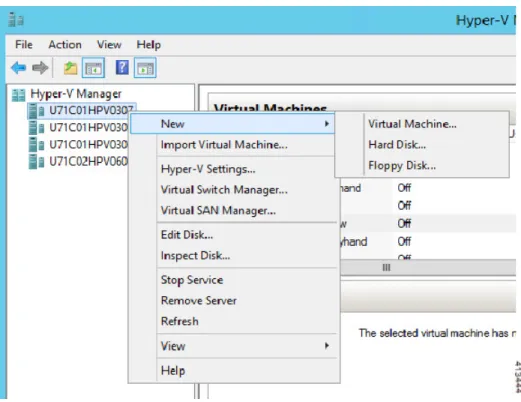
Task: Select Hyper-V Settings... menu entry
Action: point(208,169)
